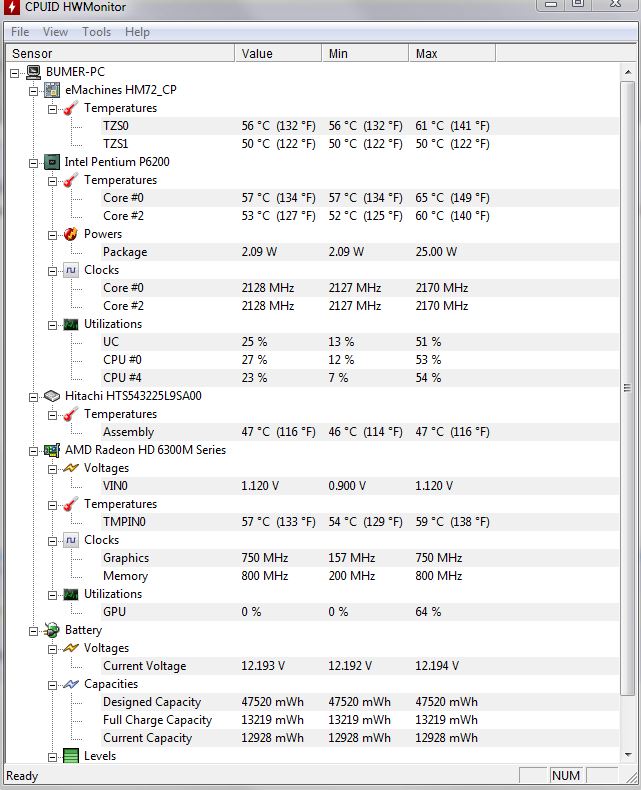Collapse the CPU Utilizations group
The image size is (641, 790).
coord(52,324)
